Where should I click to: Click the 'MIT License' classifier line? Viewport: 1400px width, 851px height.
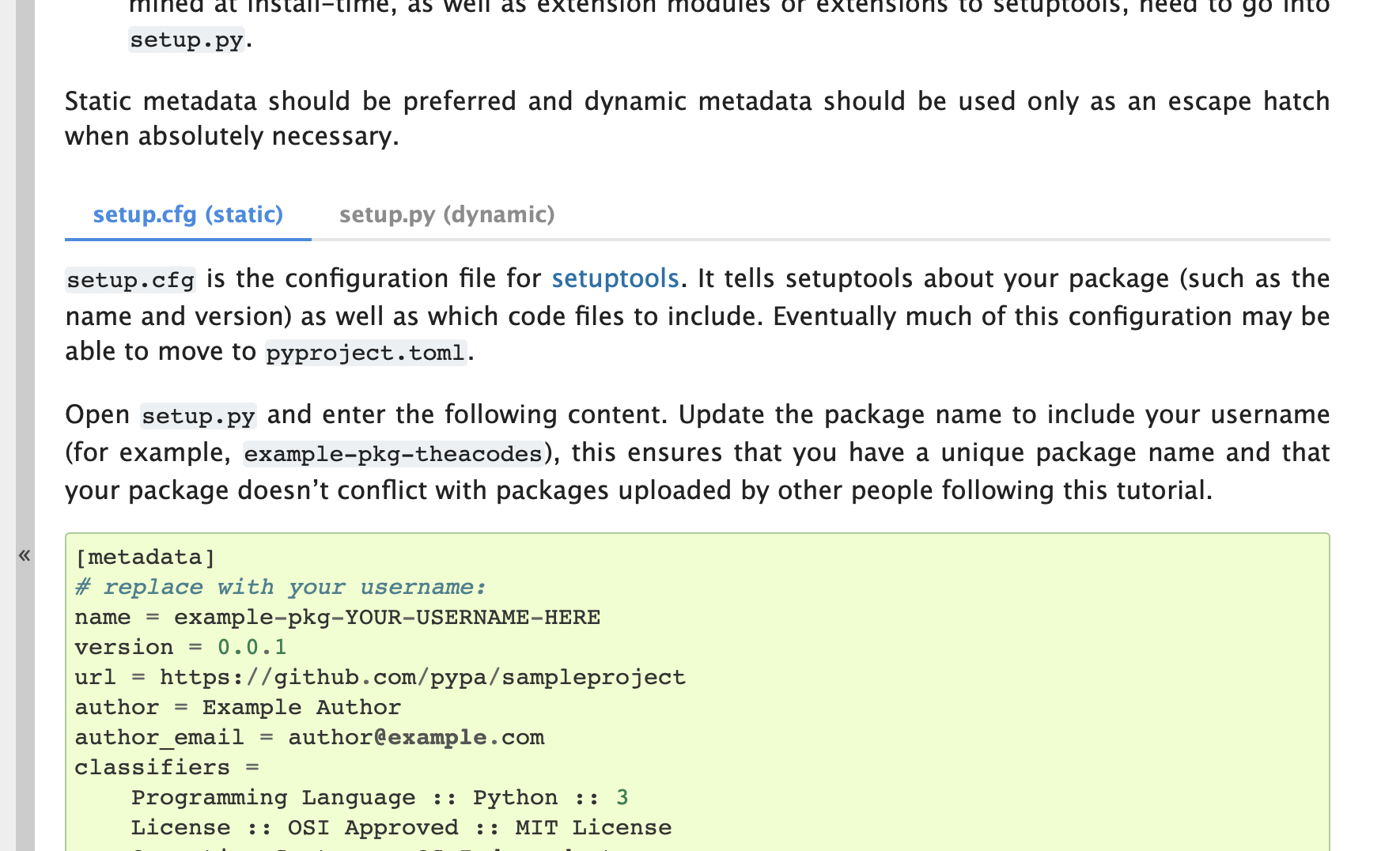[x=401, y=827]
